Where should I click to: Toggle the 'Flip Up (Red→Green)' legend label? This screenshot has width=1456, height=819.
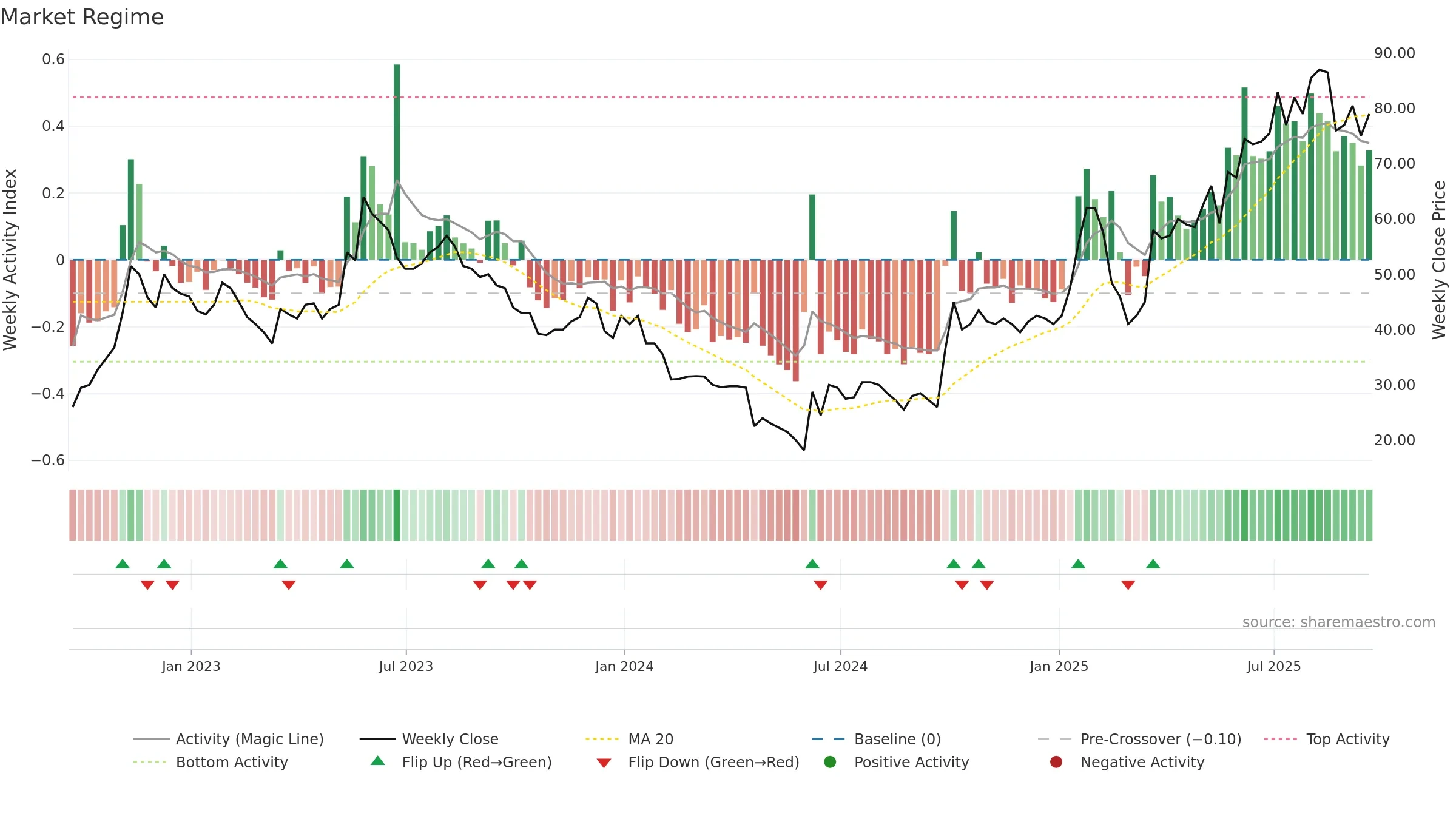point(477,763)
